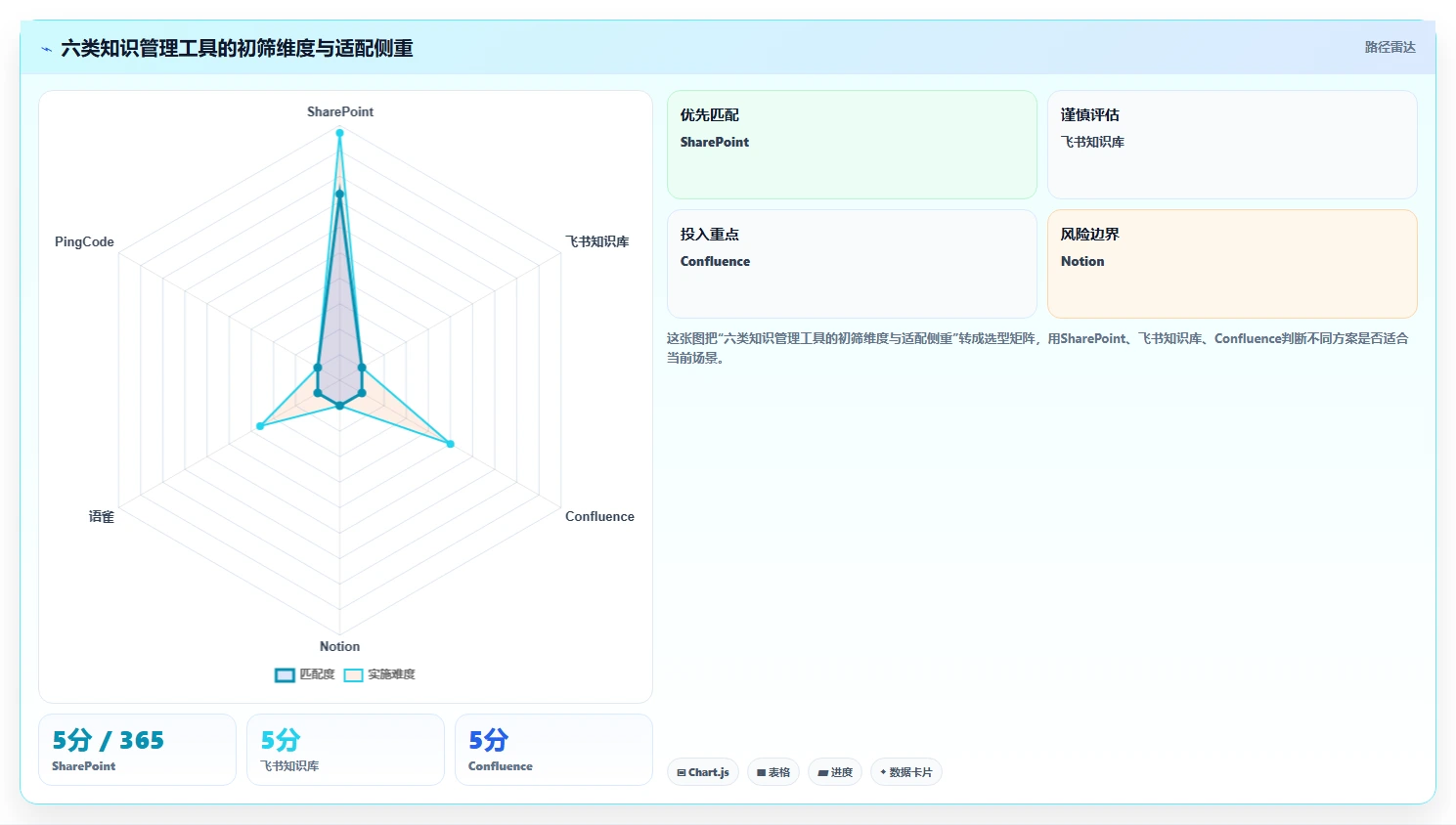Screen dimensions: 1456x825
Task: Click the 表格 tag
Action: pos(773,772)
